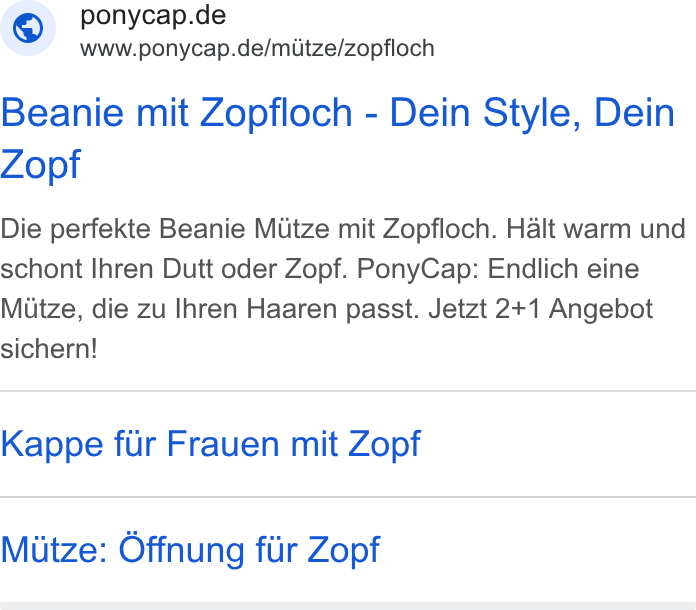Open the ponycap.de site name
This screenshot has width=696, height=610.
tap(153, 16)
